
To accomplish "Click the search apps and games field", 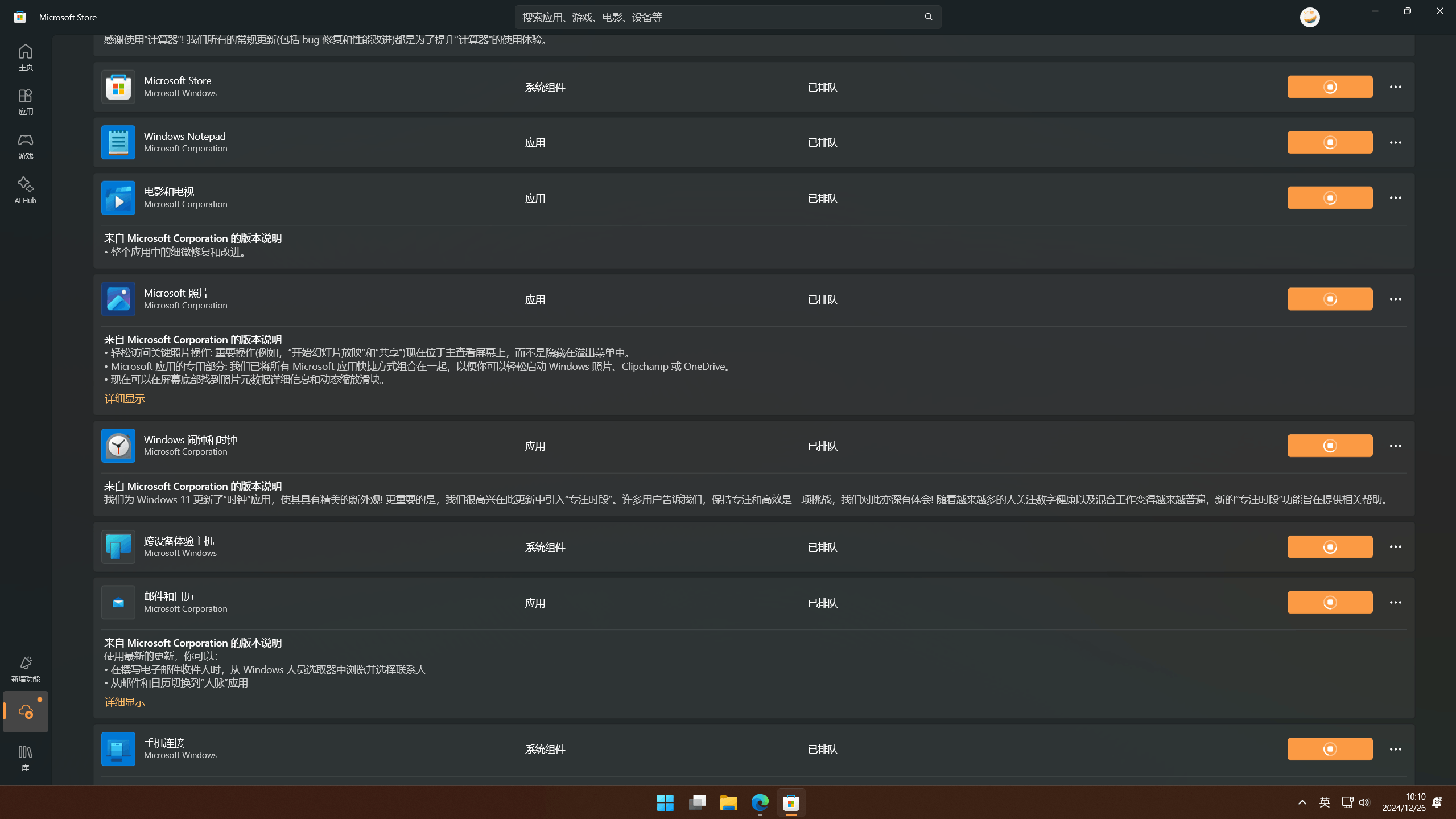I will pos(717,17).
